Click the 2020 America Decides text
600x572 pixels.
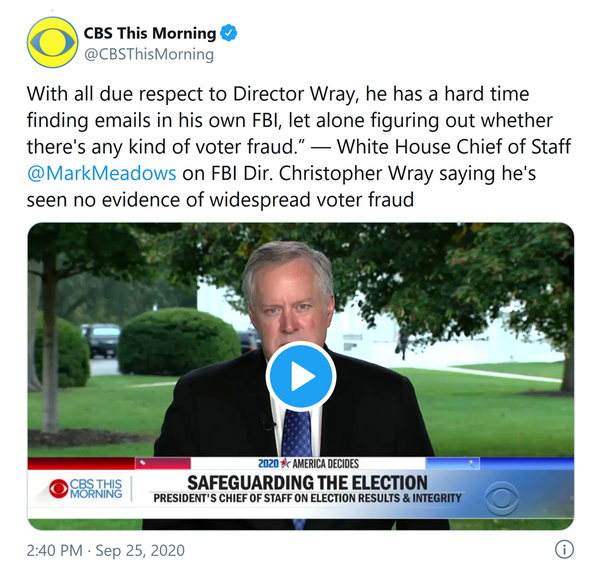point(308,464)
